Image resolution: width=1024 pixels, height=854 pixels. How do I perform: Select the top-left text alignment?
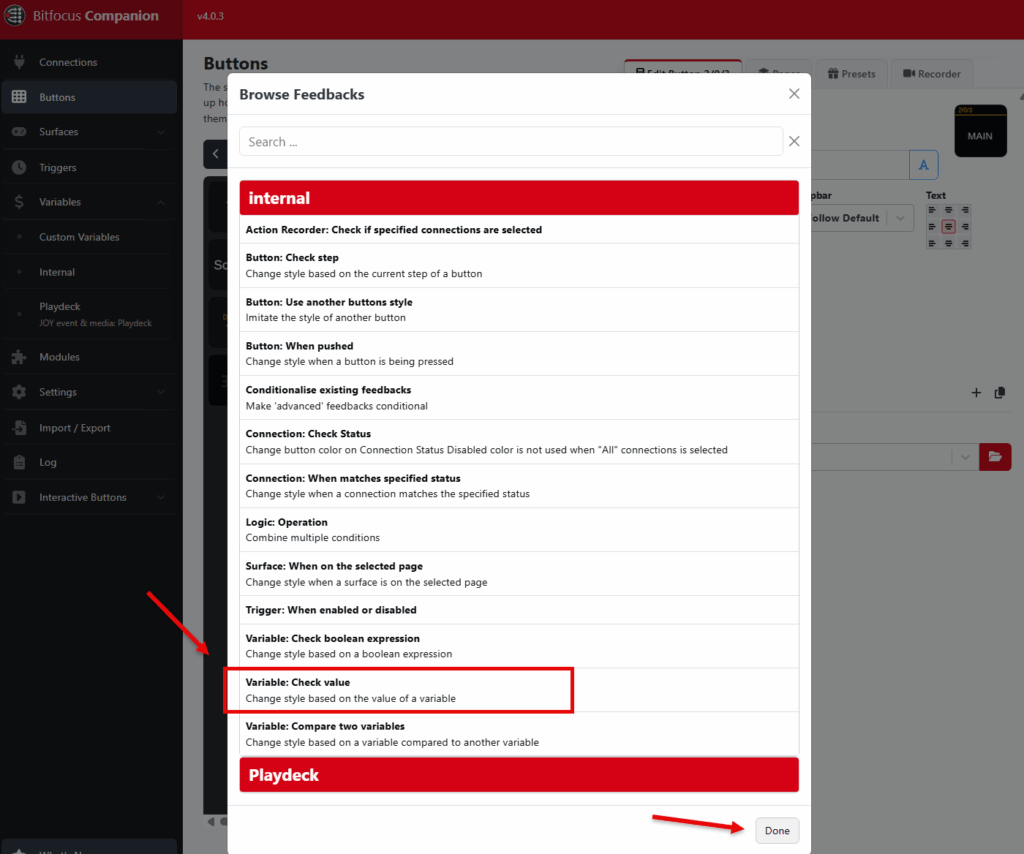click(933, 210)
